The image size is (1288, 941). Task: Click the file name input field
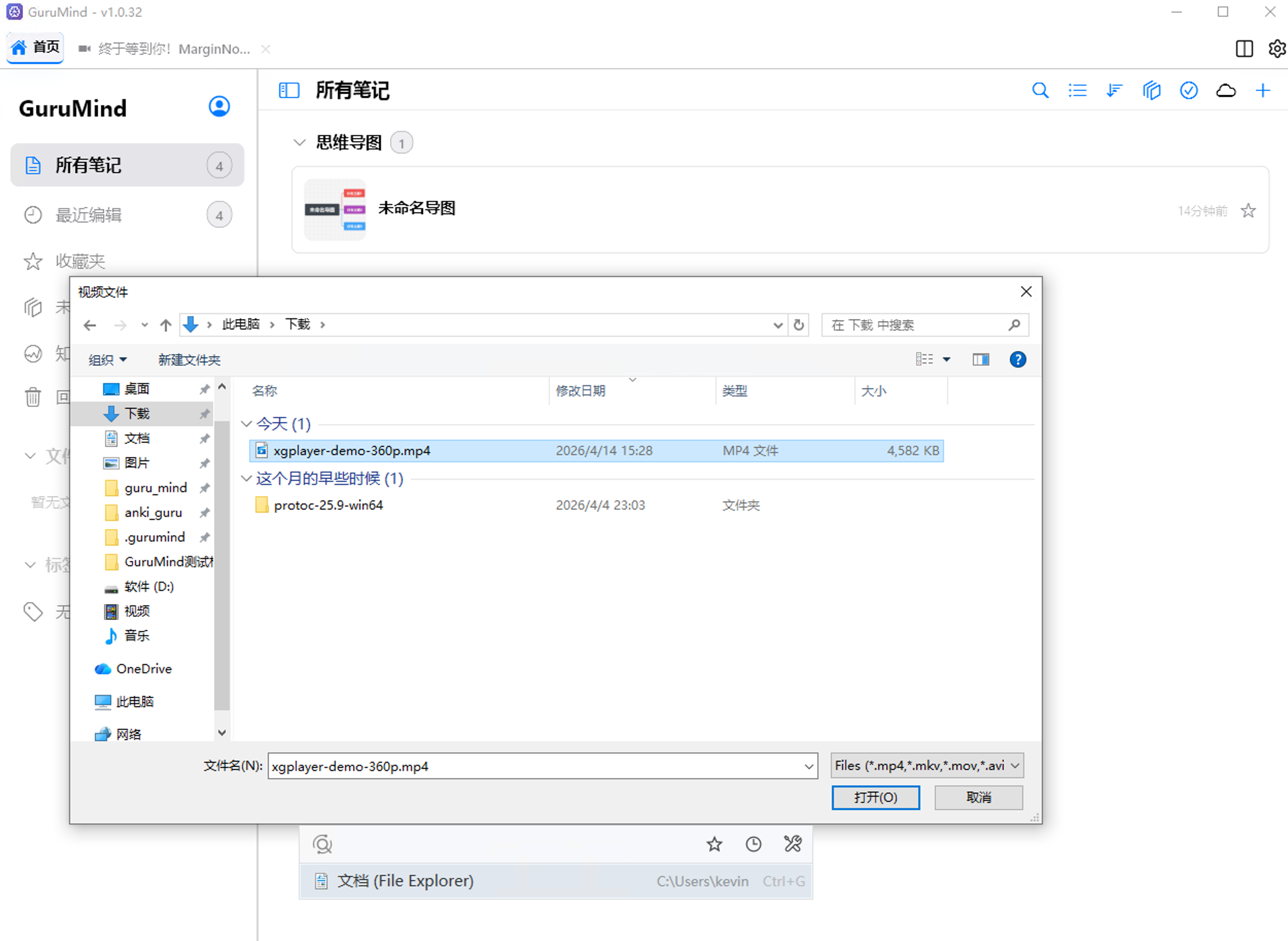[541, 766]
